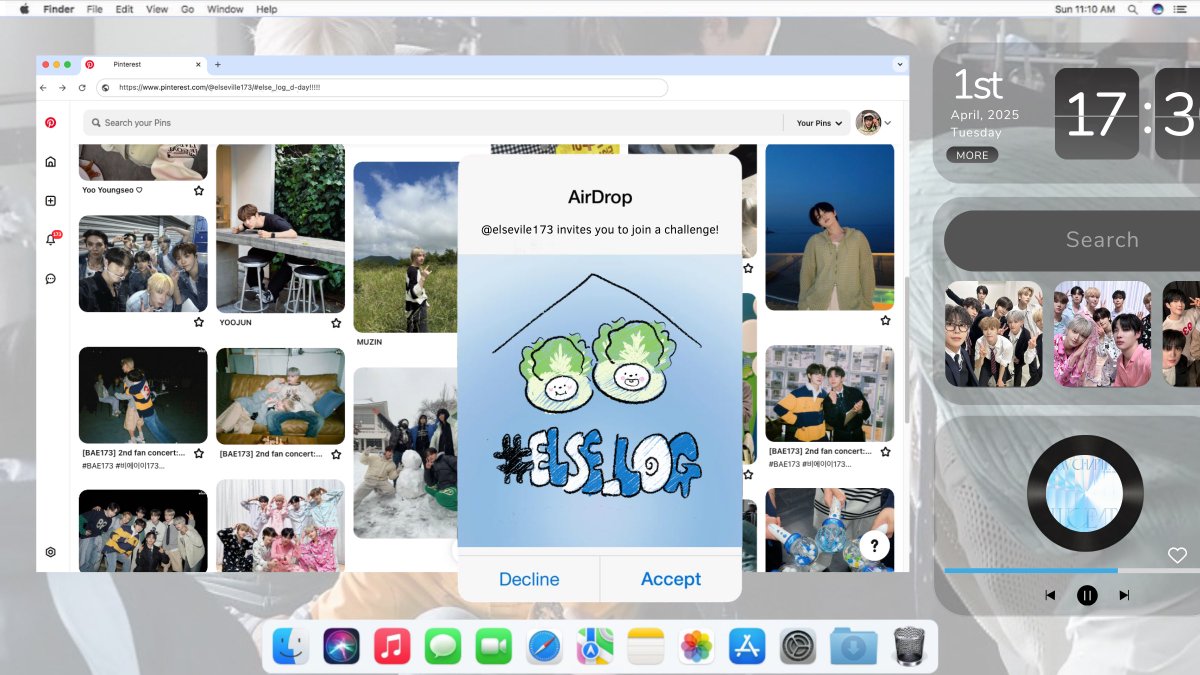Accept the AirDrop challenge invite
1200x675 pixels.
click(x=671, y=579)
